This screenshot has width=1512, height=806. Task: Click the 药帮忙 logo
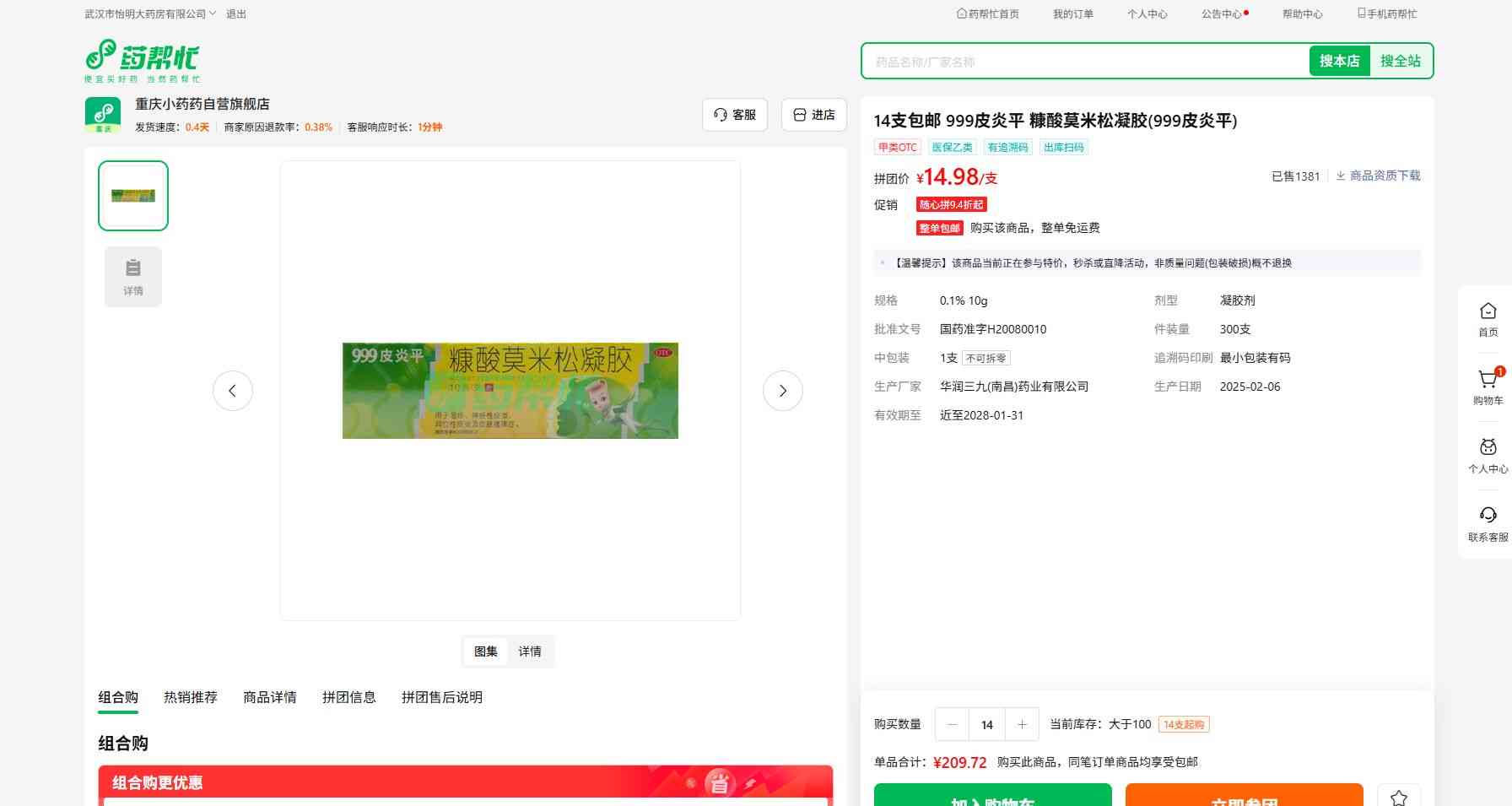[x=142, y=60]
